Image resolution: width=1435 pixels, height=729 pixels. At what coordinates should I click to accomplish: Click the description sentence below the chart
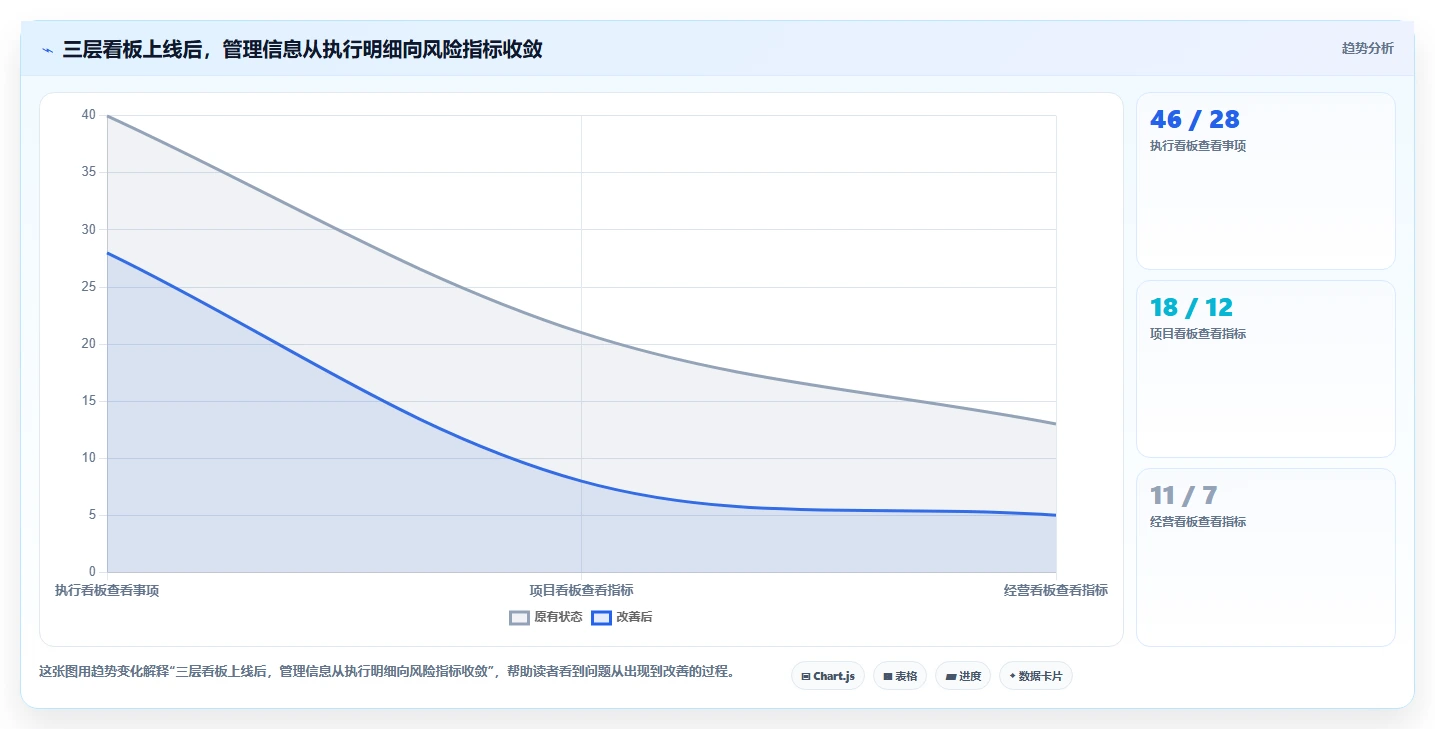pyautogui.click(x=387, y=671)
